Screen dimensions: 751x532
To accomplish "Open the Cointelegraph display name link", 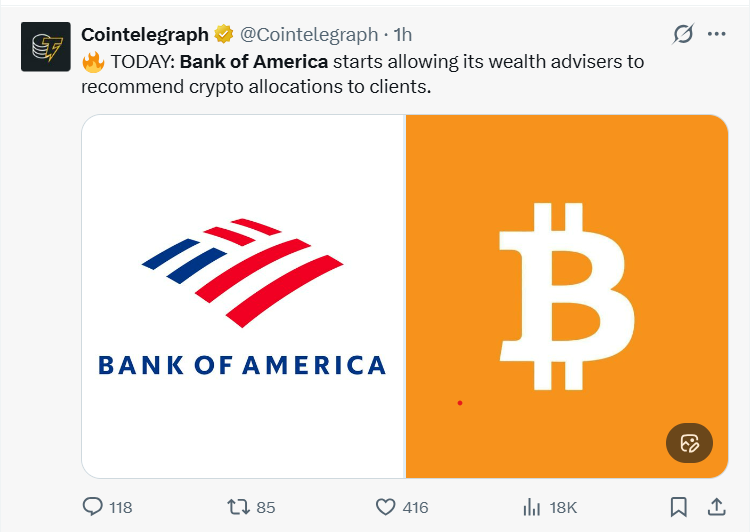I will pos(144,35).
